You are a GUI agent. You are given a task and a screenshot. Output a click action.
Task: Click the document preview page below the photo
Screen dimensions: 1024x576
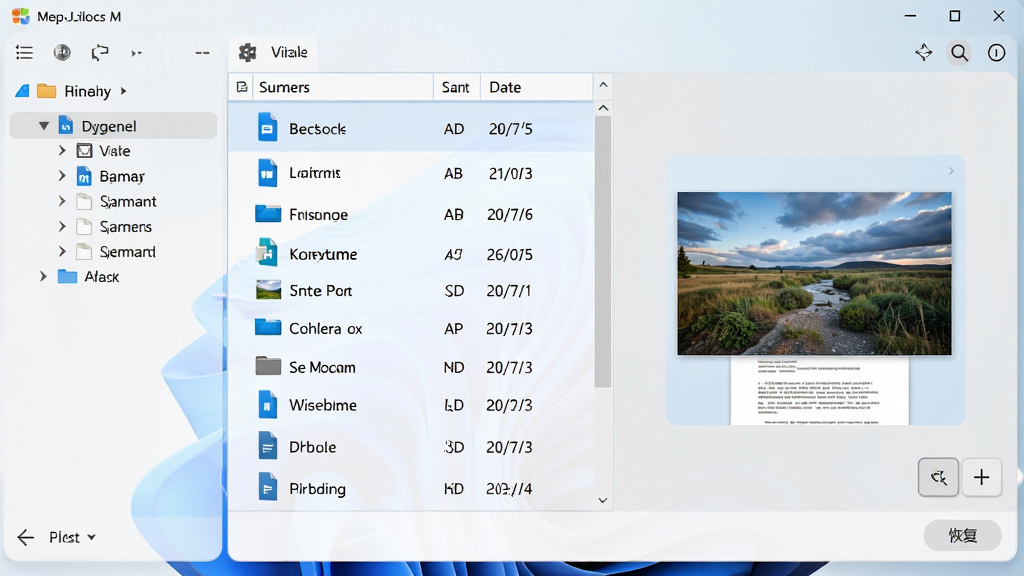pos(820,391)
